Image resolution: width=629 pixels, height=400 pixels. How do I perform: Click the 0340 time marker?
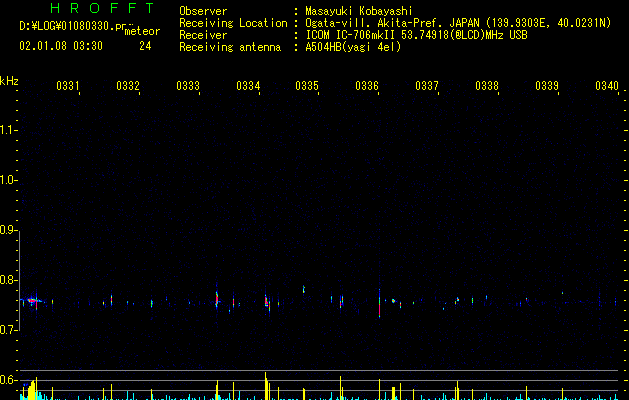(607, 85)
